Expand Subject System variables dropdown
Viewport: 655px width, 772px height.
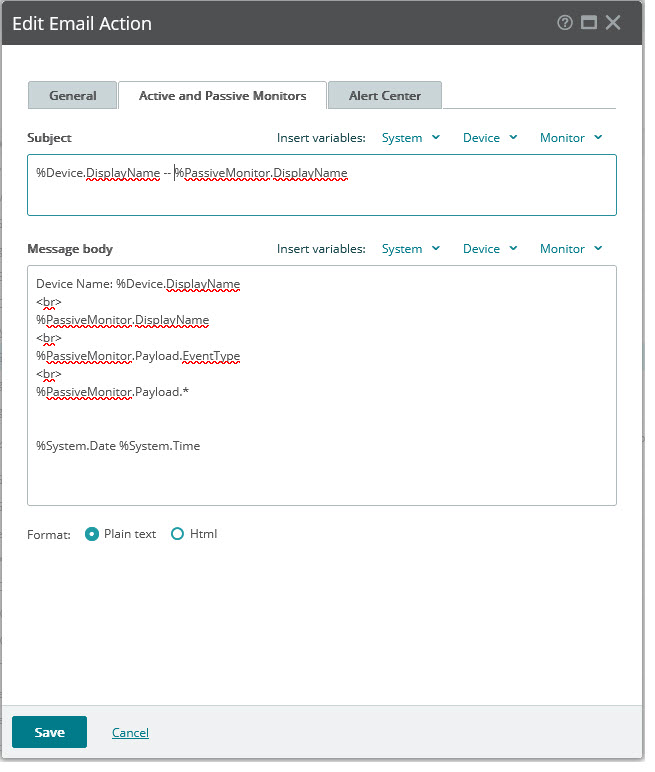tap(411, 138)
